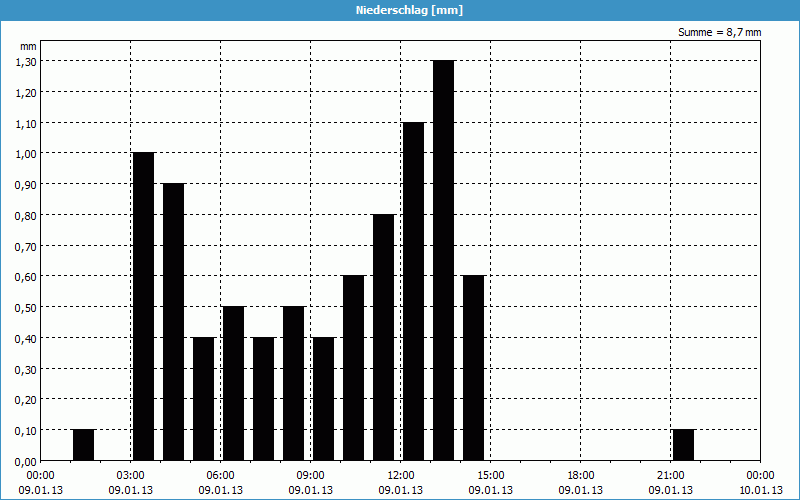Screen dimensions: 800x500
Task: Click the 21:00 time axis label
Action: coord(671,475)
